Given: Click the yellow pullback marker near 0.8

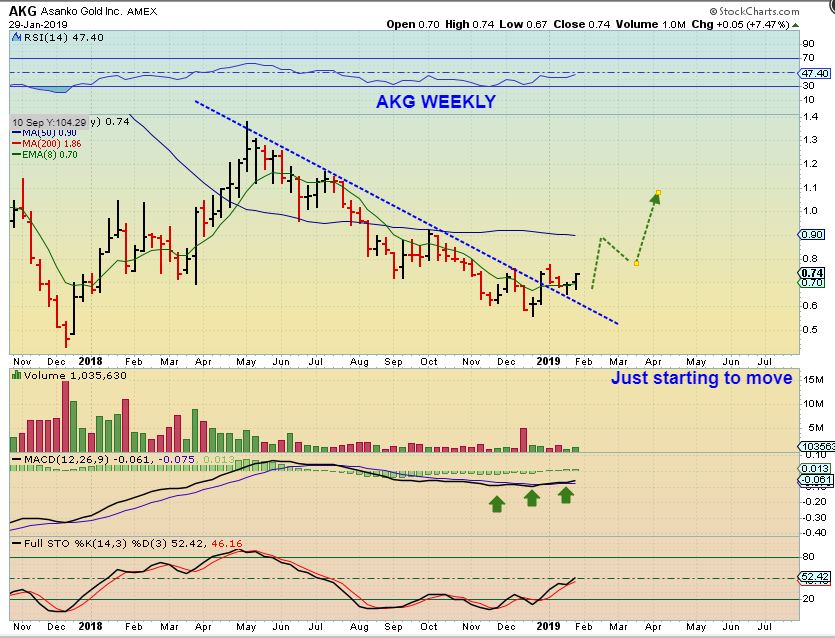Looking at the screenshot, I should pos(636,263).
